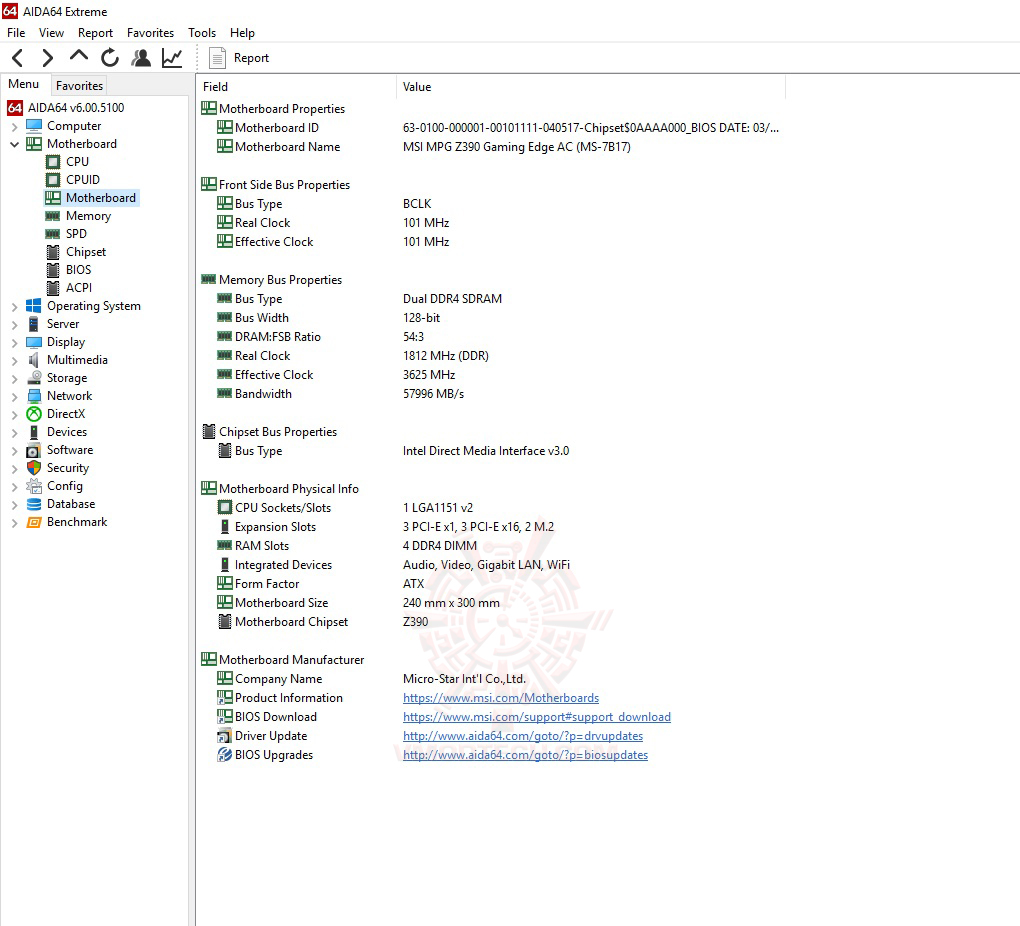
Task: Expand the Display tree node
Action: [x=14, y=342]
